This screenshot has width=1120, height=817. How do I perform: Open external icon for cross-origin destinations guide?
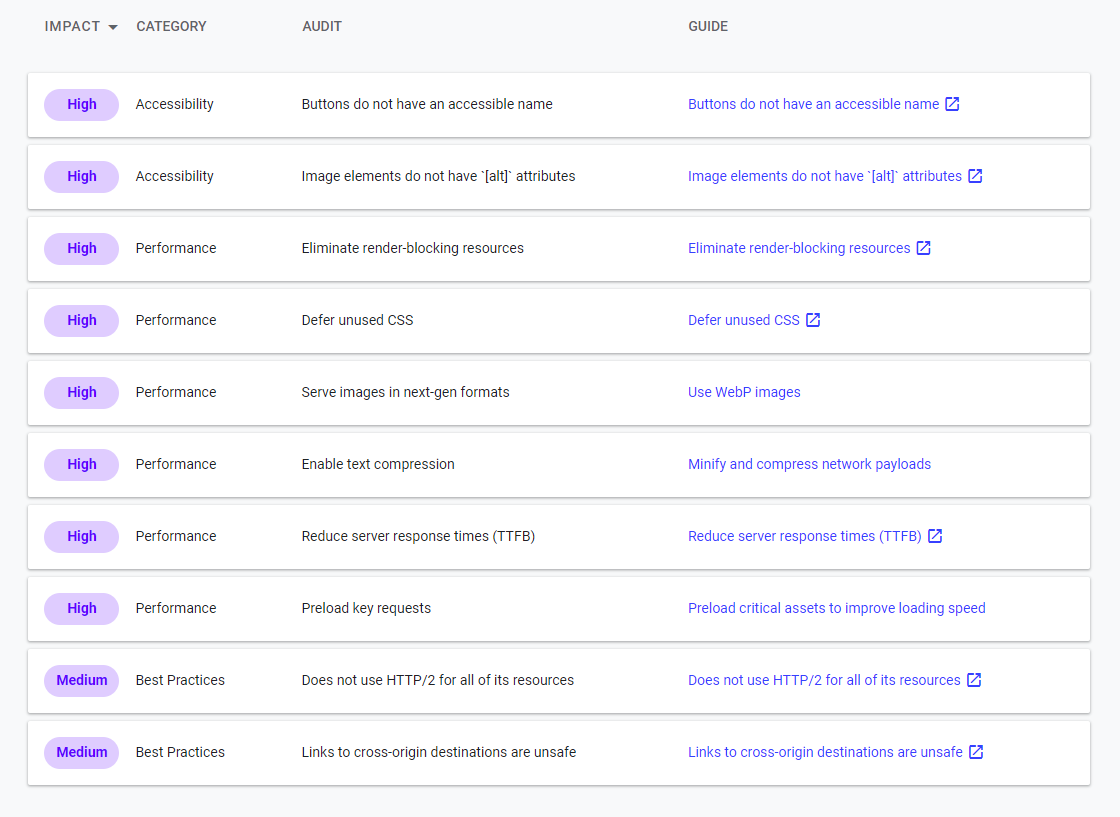(976, 752)
